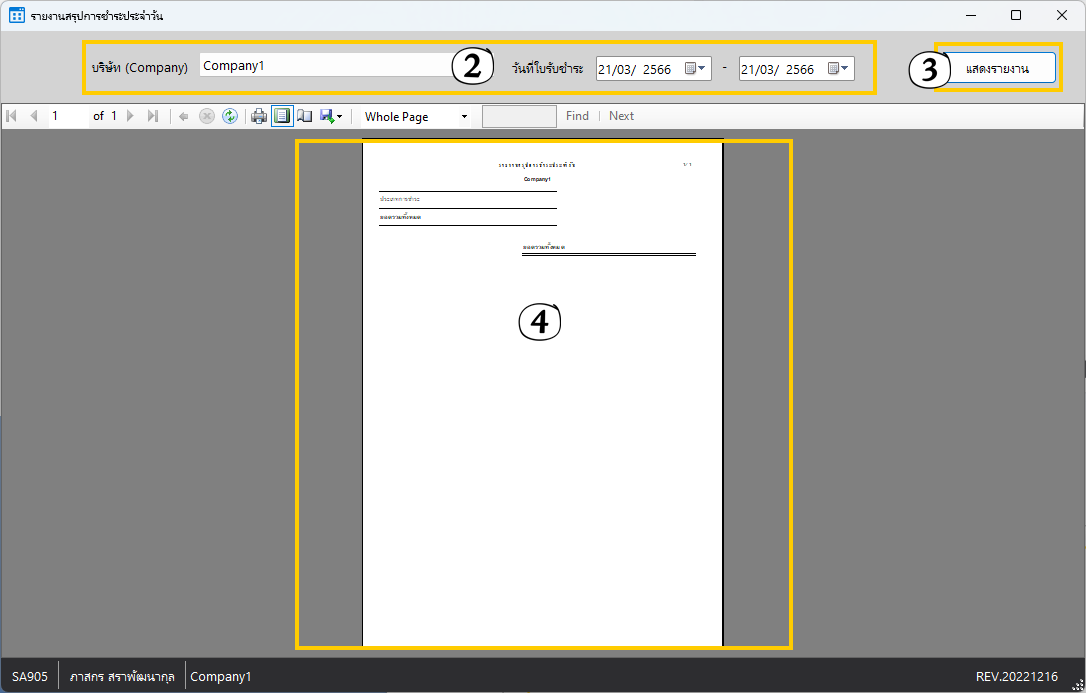Open the Export save dropdown

tap(331, 116)
